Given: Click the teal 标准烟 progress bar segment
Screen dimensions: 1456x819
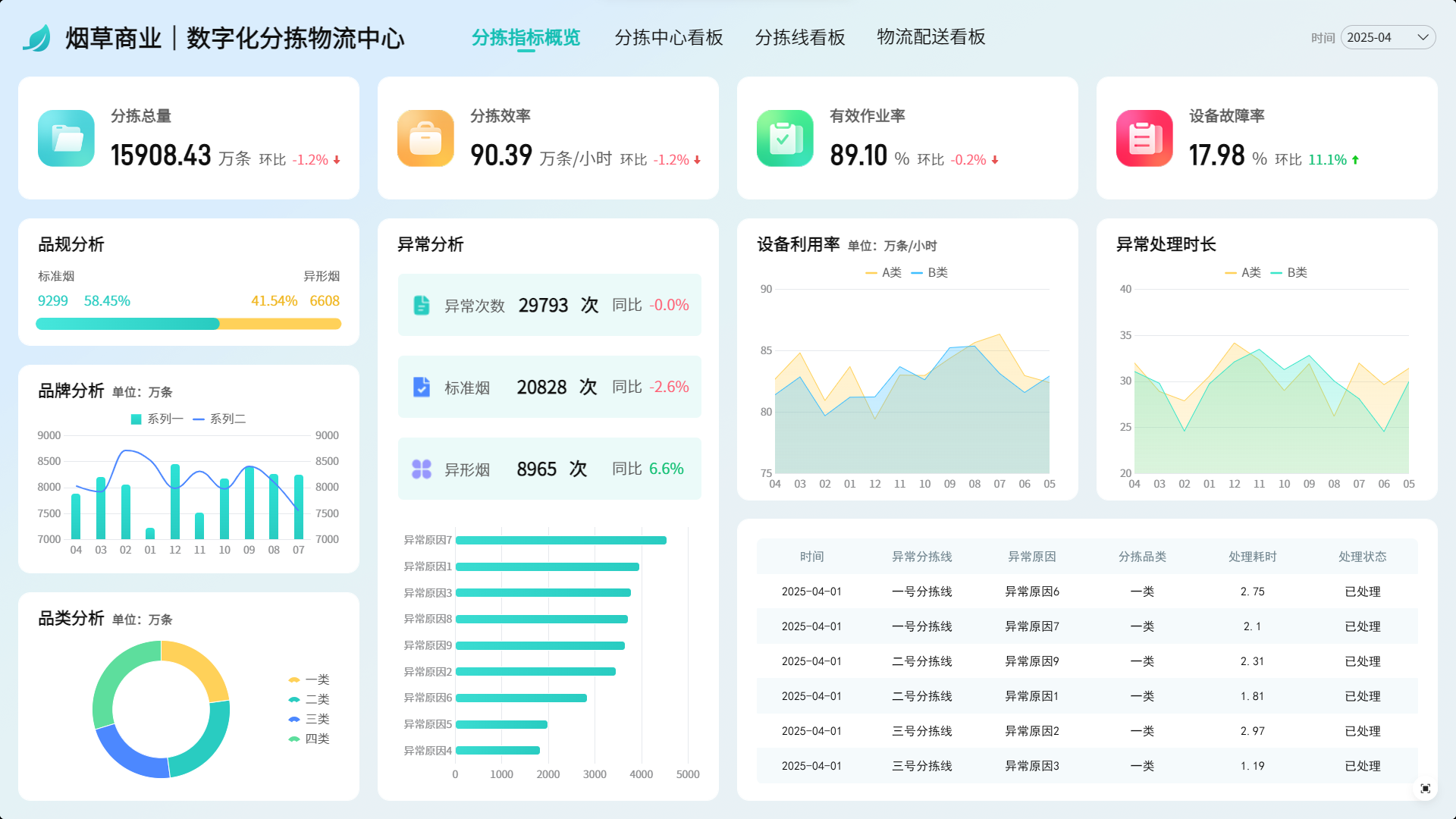Looking at the screenshot, I should tap(127, 324).
